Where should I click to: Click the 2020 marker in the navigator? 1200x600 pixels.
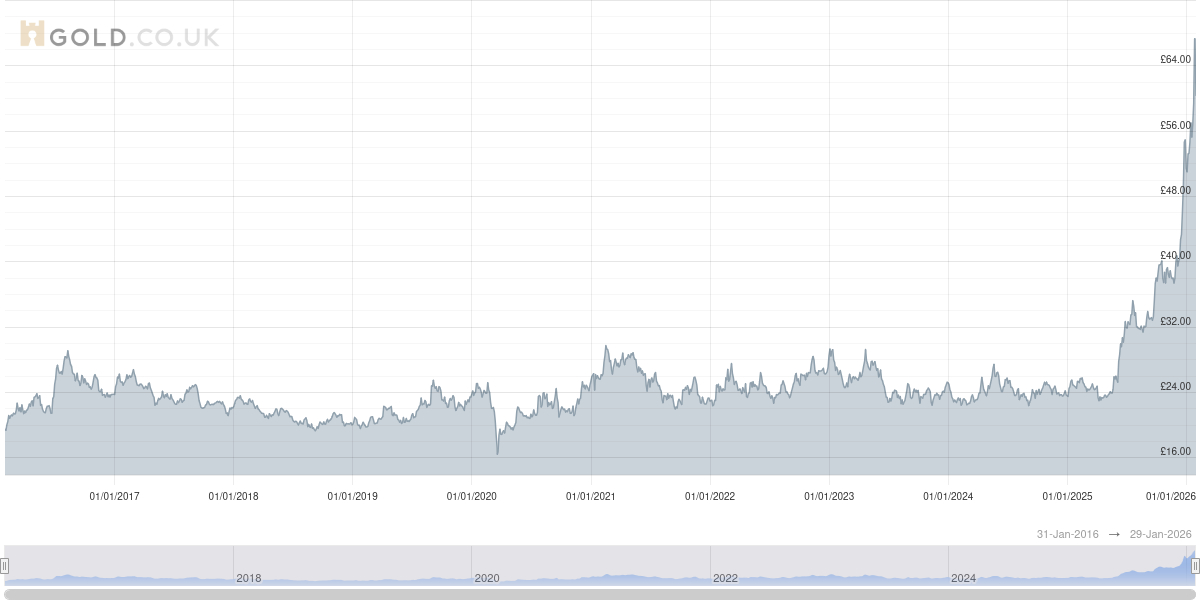tap(486, 578)
